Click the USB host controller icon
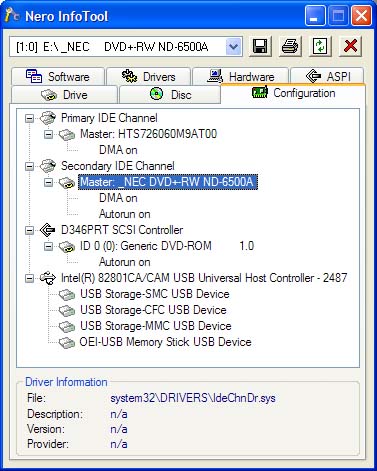377x471 pixels. click(x=47, y=278)
